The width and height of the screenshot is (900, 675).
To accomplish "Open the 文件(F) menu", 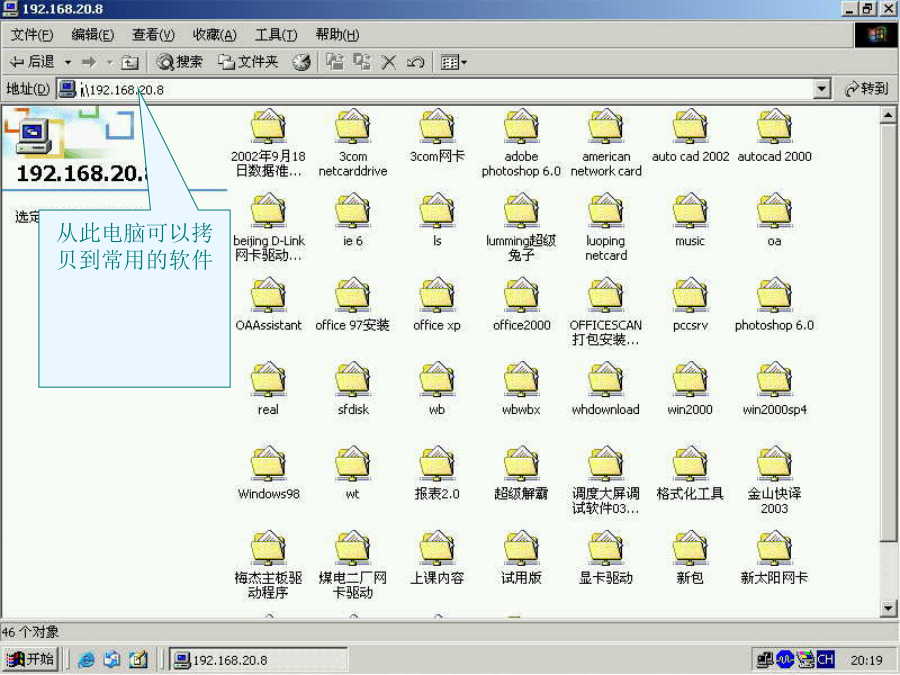I will pyautogui.click(x=32, y=35).
